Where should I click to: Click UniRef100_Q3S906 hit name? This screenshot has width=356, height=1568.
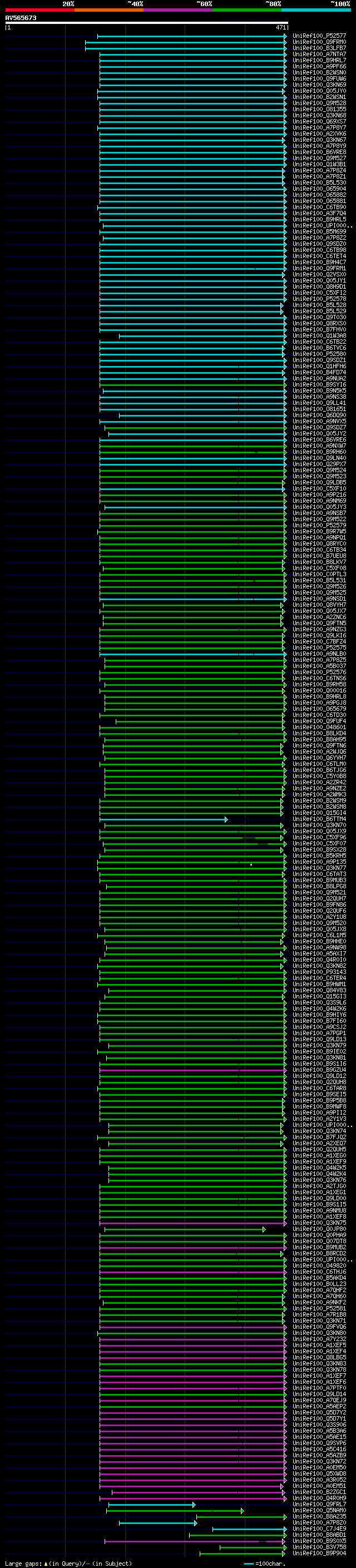tap(319, 1425)
